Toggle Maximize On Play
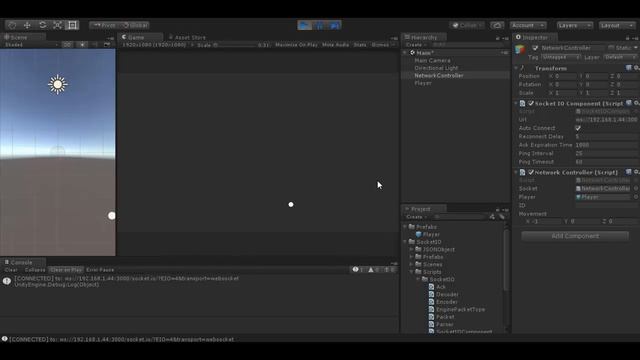Image resolution: width=640 pixels, height=360 pixels. pos(296,45)
